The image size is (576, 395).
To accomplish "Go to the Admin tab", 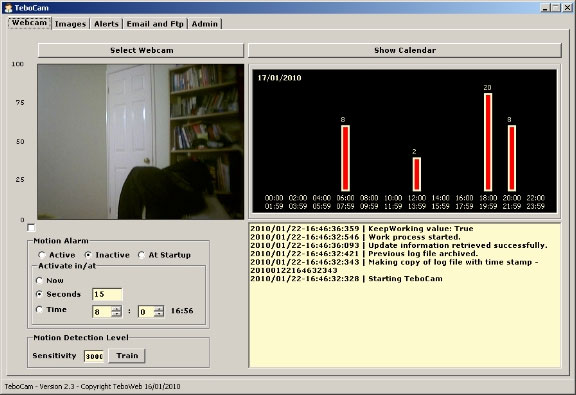I will point(205,24).
